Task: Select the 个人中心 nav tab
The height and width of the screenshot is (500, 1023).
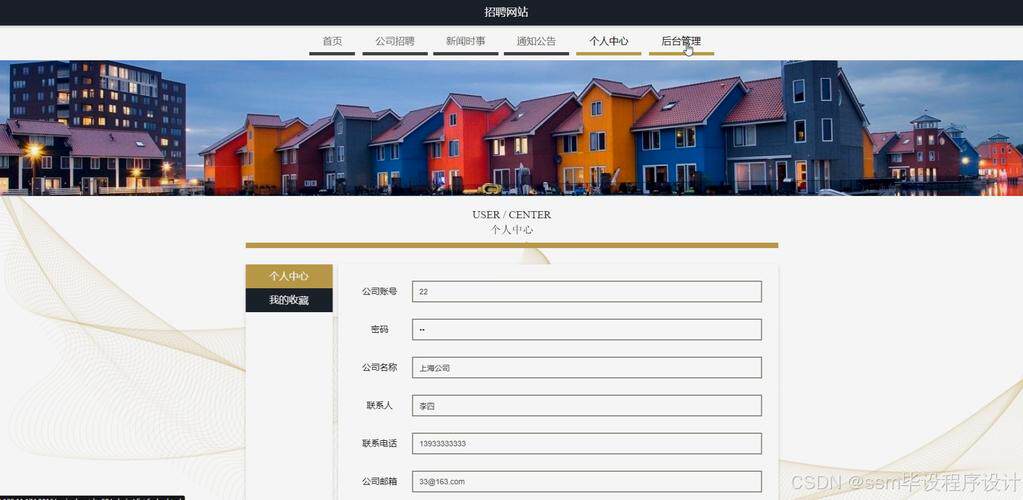Action: click(609, 41)
